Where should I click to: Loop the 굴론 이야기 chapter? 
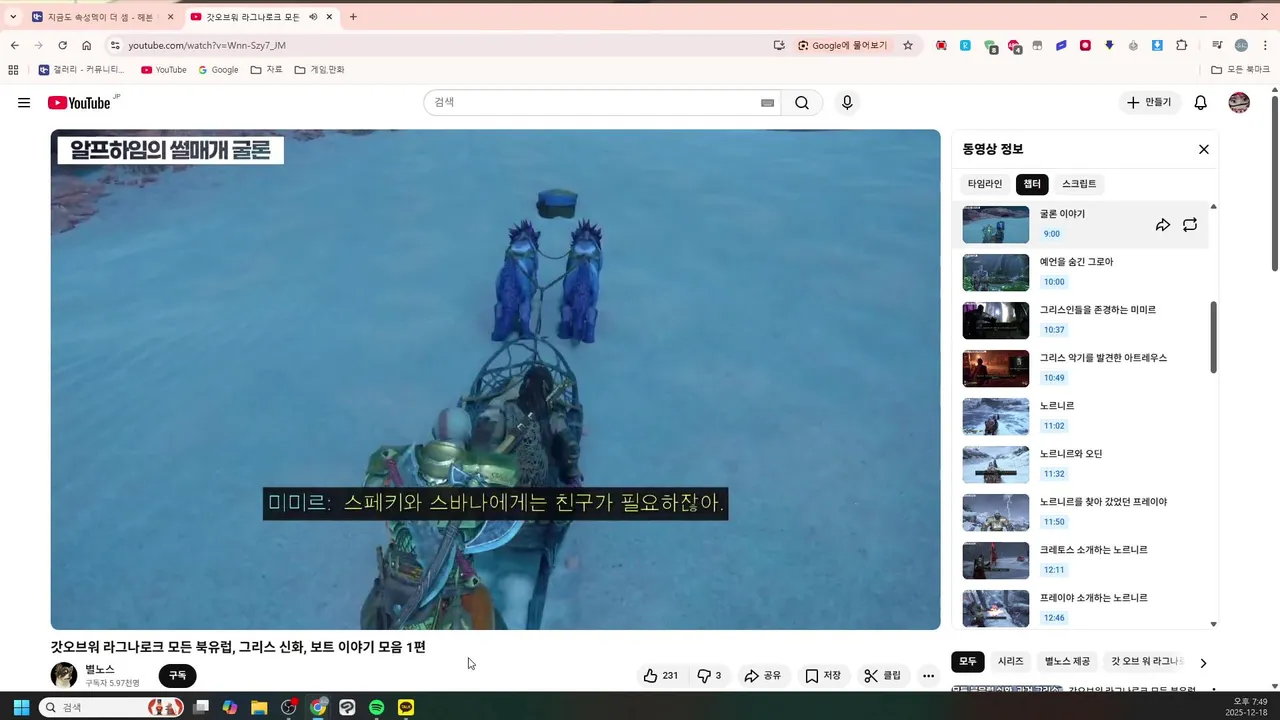pos(1190,225)
